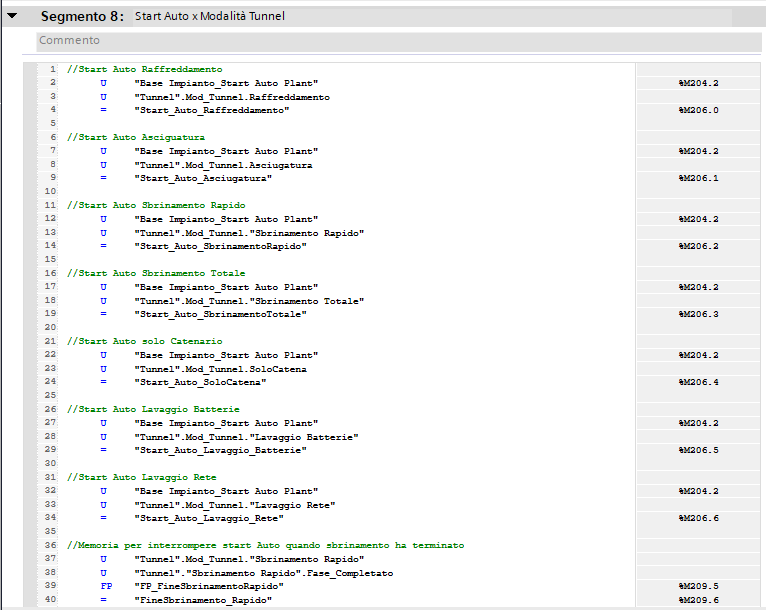This screenshot has width=766, height=610.
Task: Select comment '//Start Auto solo Catenario'
Action: tap(145, 341)
